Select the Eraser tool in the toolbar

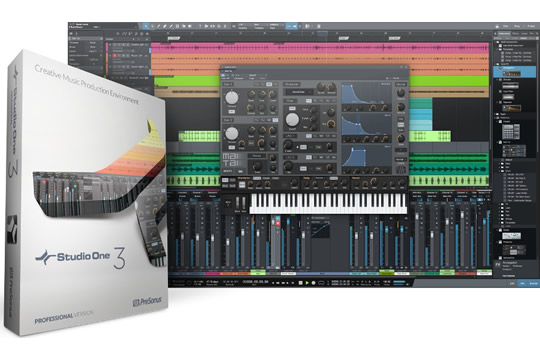click(165, 27)
